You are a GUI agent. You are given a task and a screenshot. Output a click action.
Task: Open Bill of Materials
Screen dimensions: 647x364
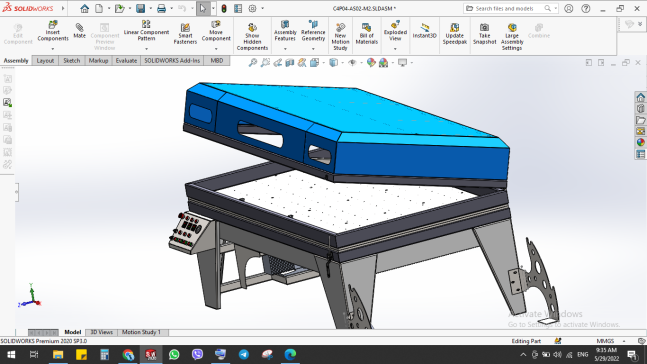366,34
